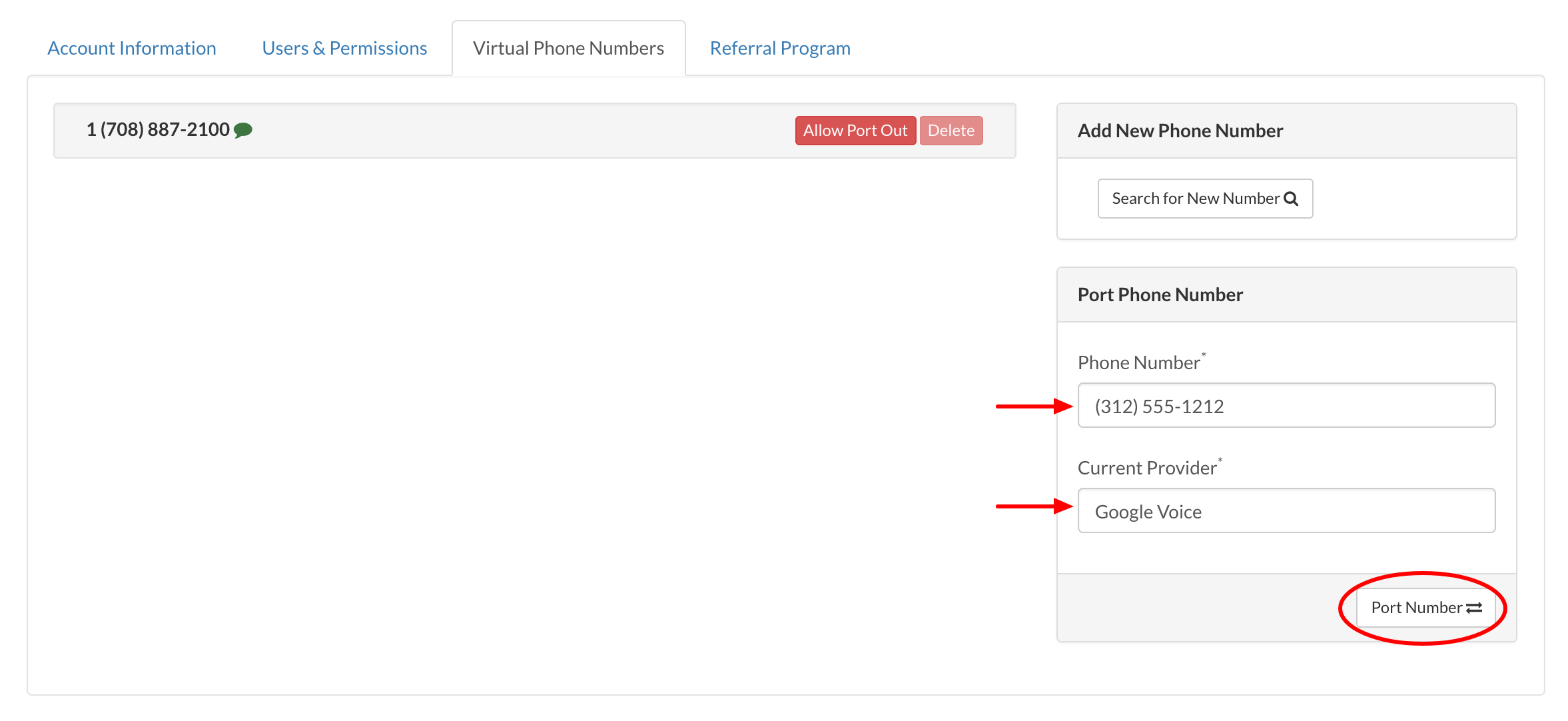The image size is (1568, 721).
Task: Click the Add New Phone Number heading
Action: pyautogui.click(x=1180, y=131)
